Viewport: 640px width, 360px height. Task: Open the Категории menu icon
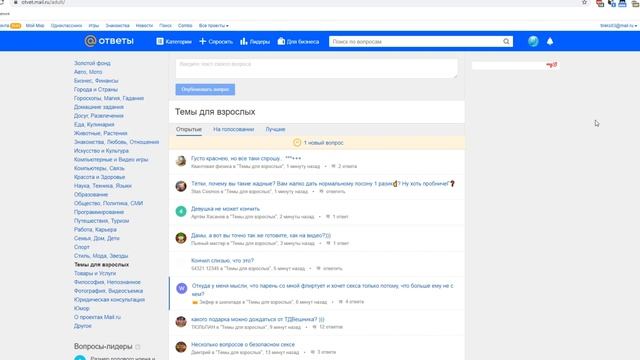pyautogui.click(x=160, y=41)
